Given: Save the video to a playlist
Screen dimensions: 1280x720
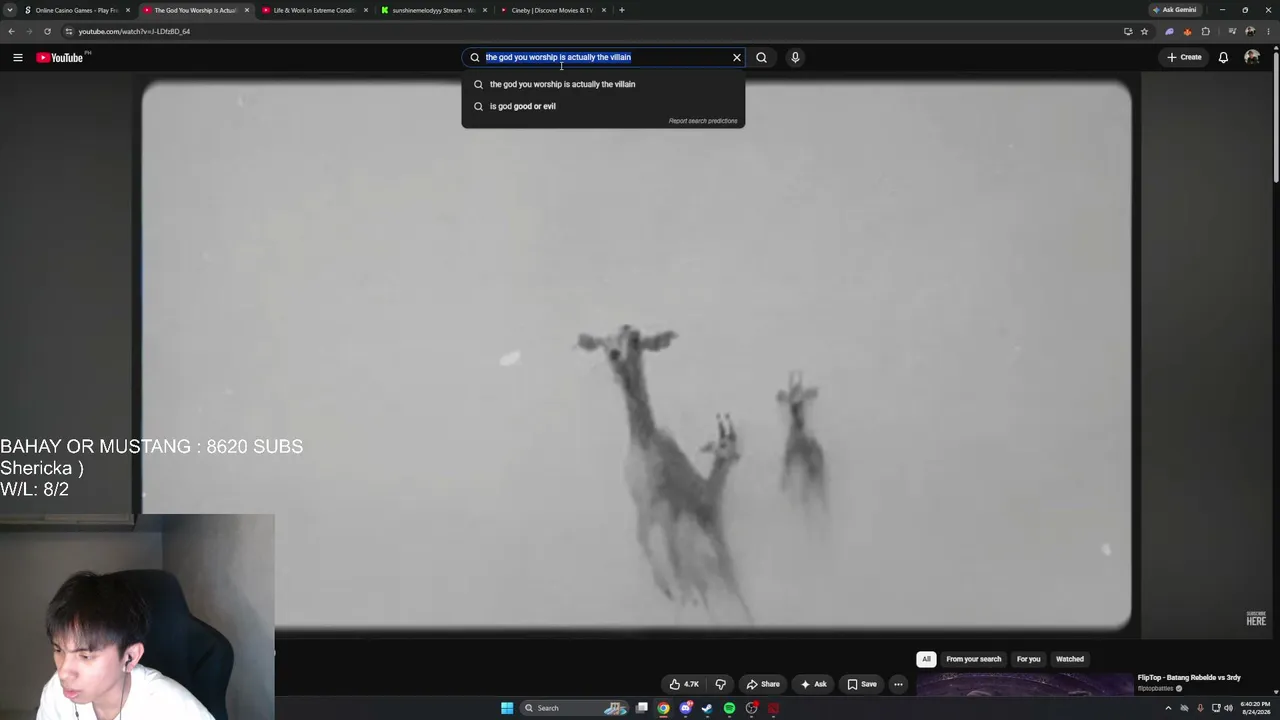Looking at the screenshot, I should tap(862, 684).
